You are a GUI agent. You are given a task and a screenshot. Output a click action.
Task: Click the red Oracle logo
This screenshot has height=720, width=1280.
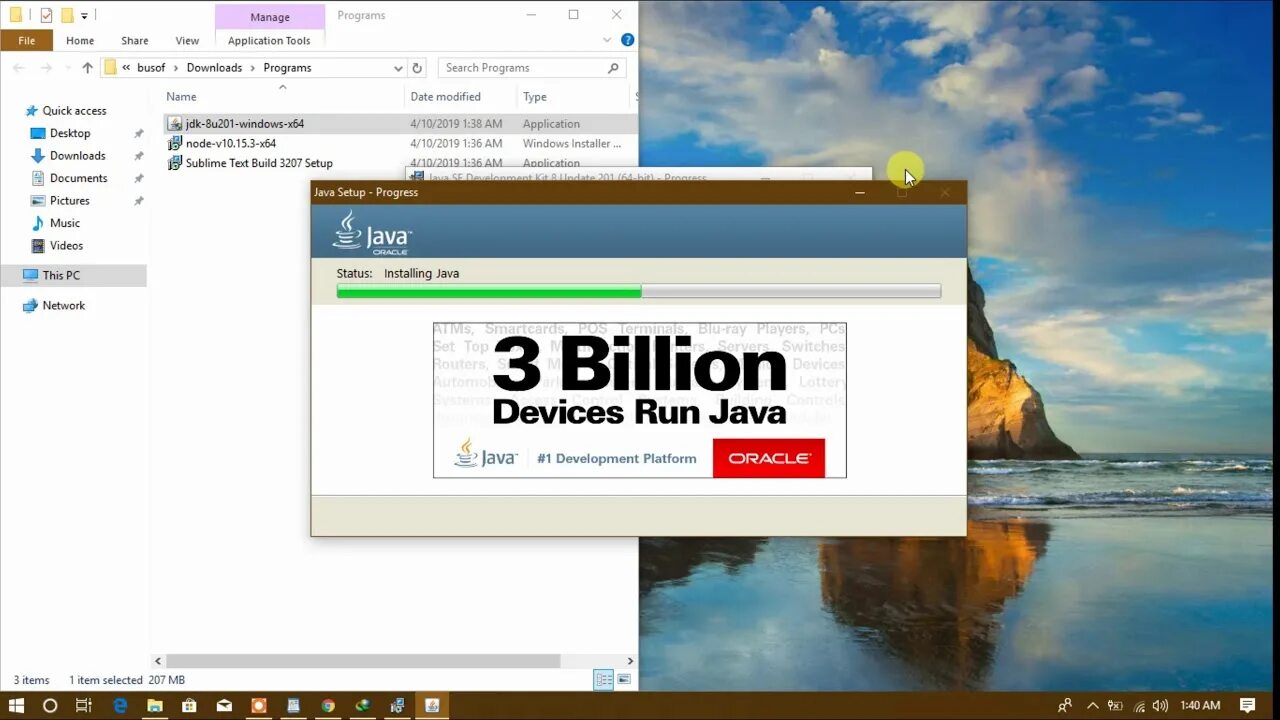pyautogui.click(x=768, y=458)
